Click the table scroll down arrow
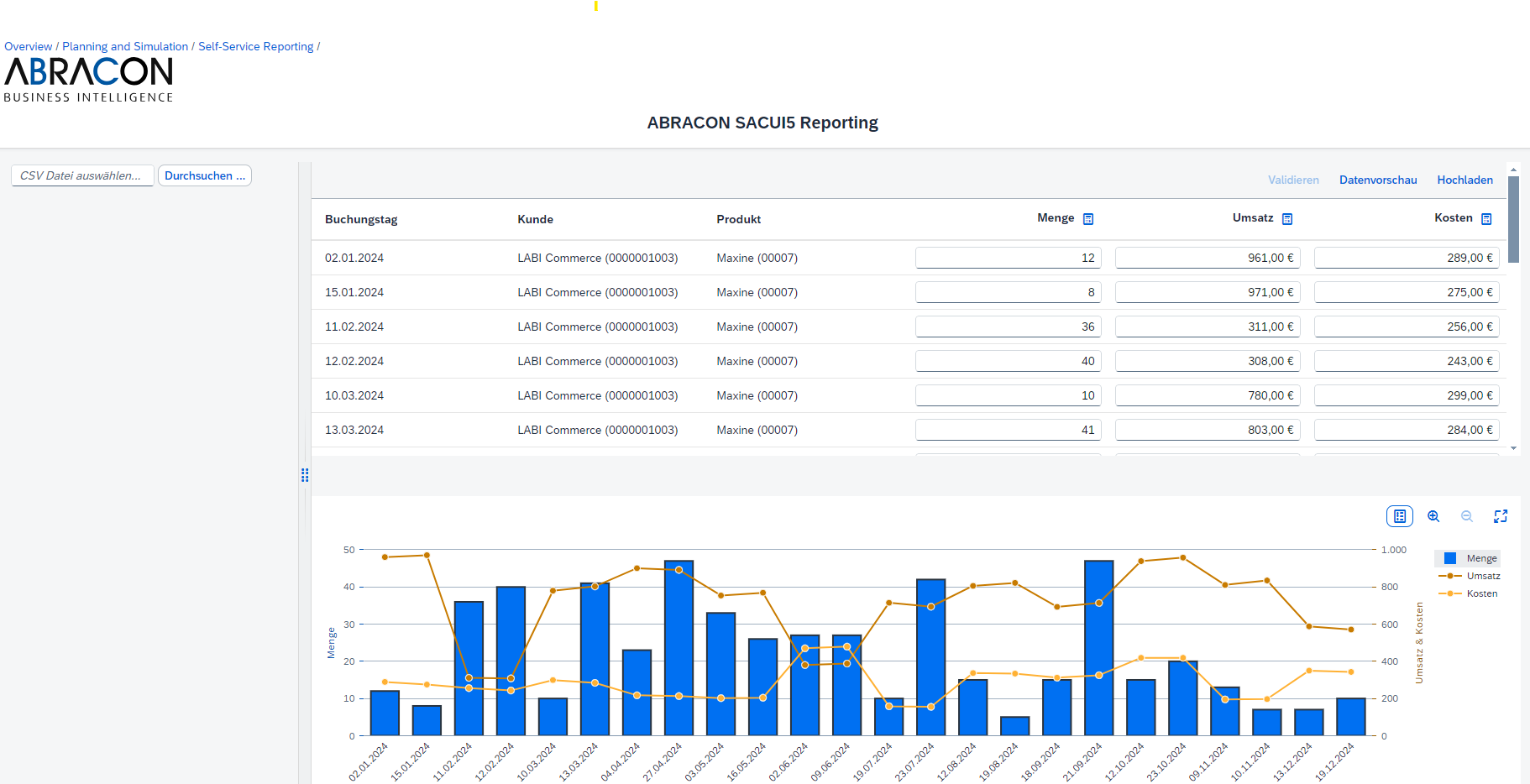Image resolution: width=1530 pixels, height=784 pixels. click(1513, 448)
